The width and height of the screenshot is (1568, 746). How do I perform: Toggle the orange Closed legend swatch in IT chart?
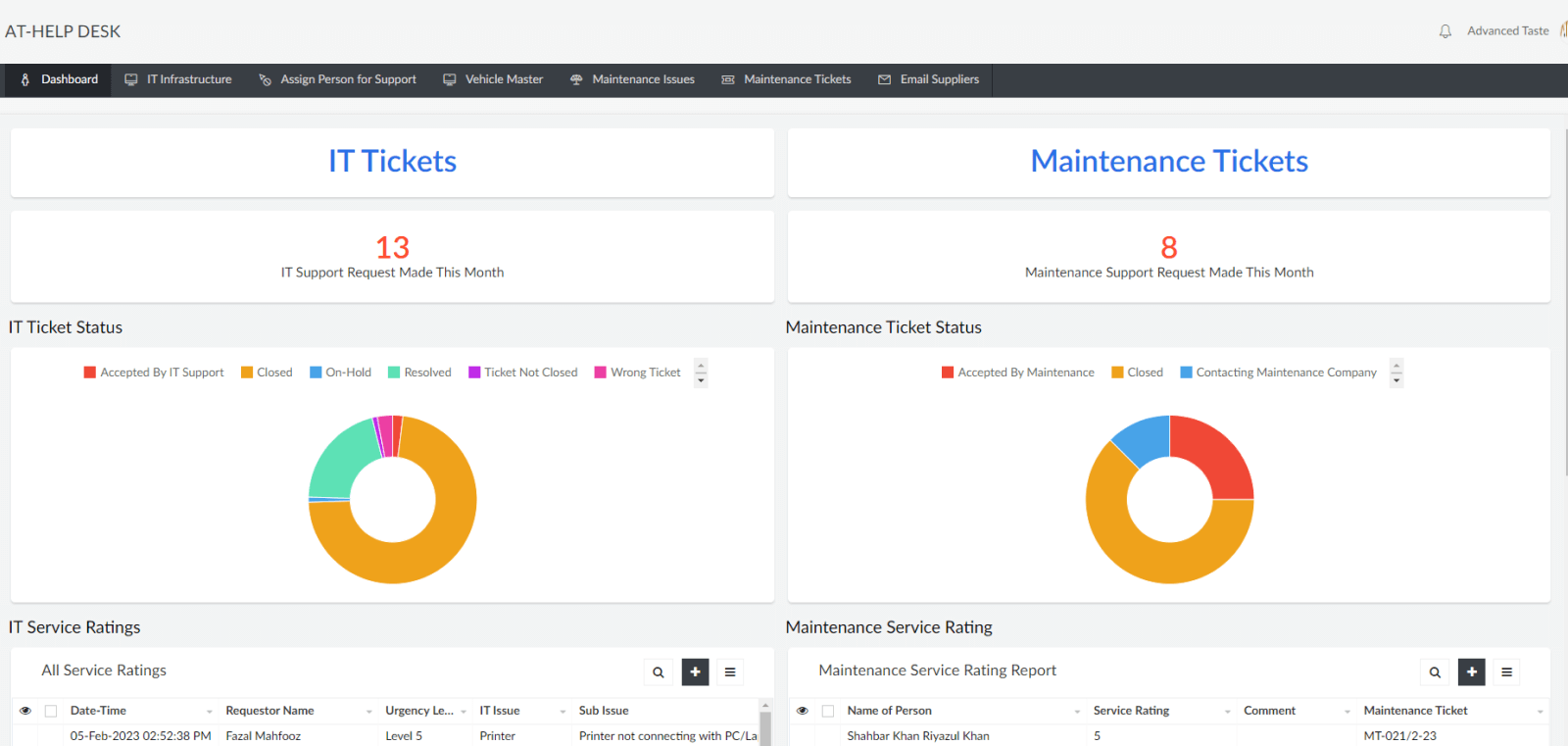point(247,373)
